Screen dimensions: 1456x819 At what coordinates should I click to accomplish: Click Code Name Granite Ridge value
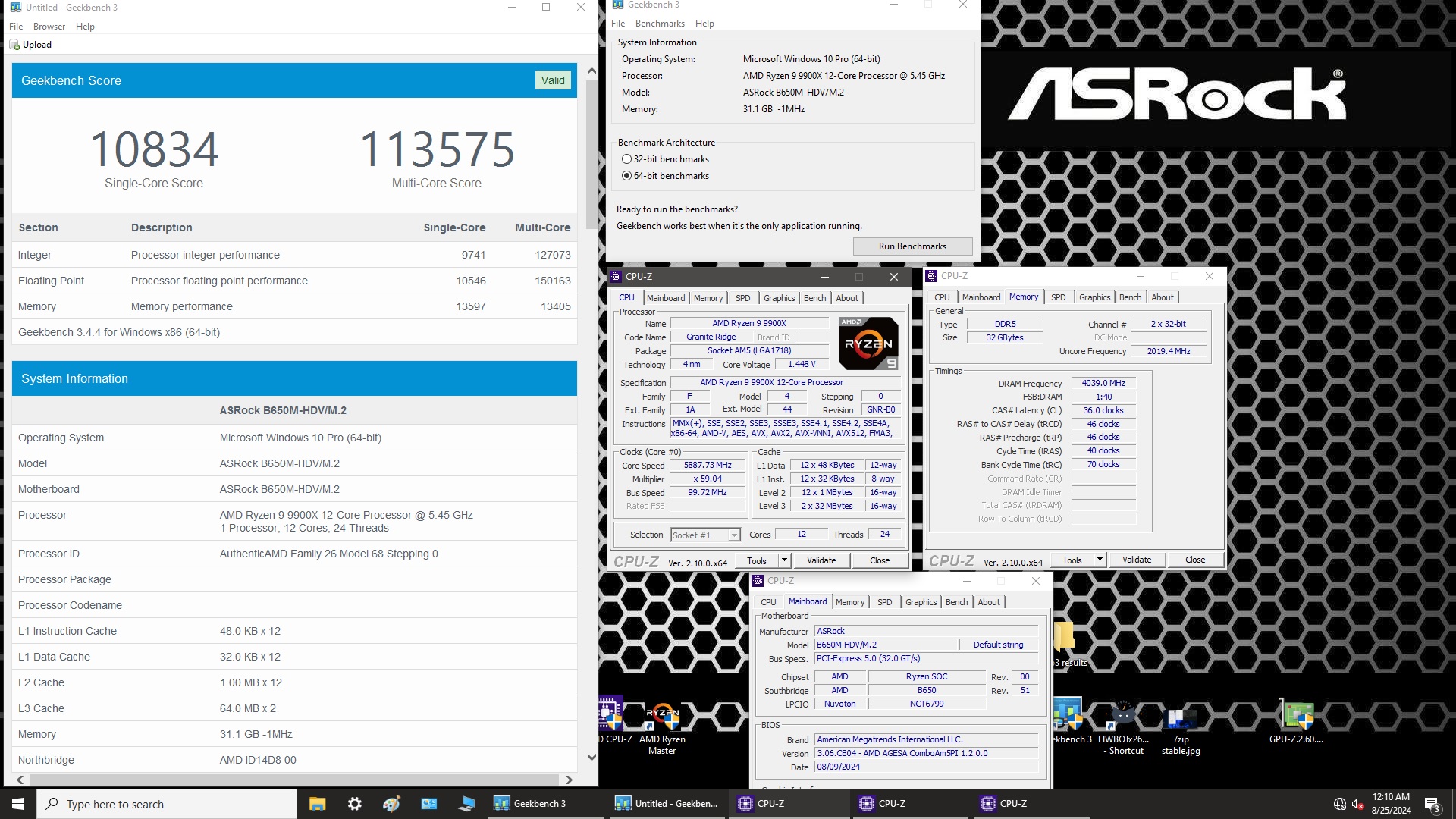click(x=711, y=337)
